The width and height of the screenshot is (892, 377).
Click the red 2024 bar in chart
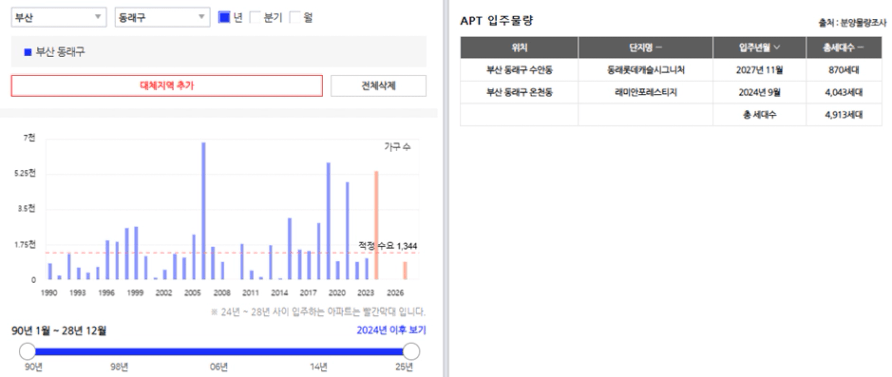click(376, 225)
